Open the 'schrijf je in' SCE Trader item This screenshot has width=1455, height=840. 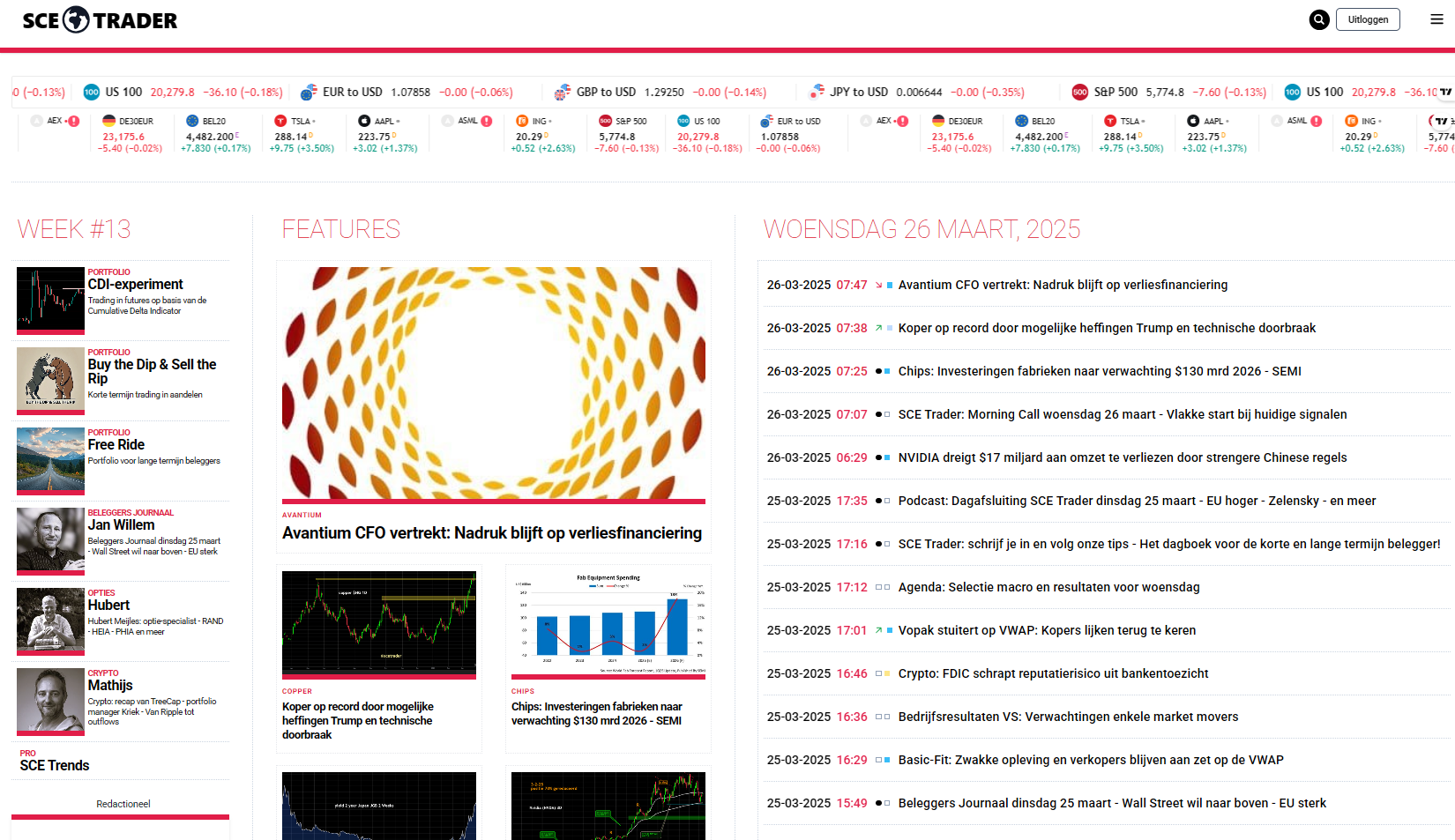tap(1169, 544)
